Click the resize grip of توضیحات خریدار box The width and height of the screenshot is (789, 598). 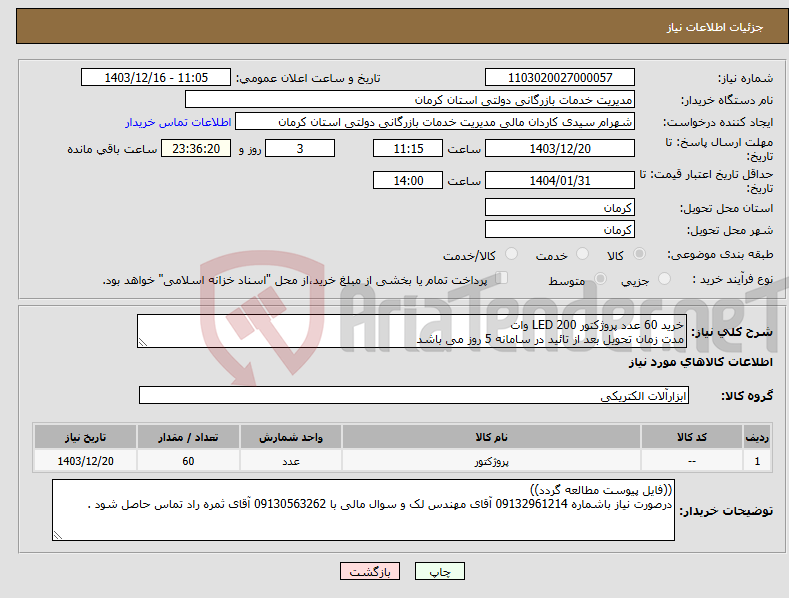tap(58, 536)
